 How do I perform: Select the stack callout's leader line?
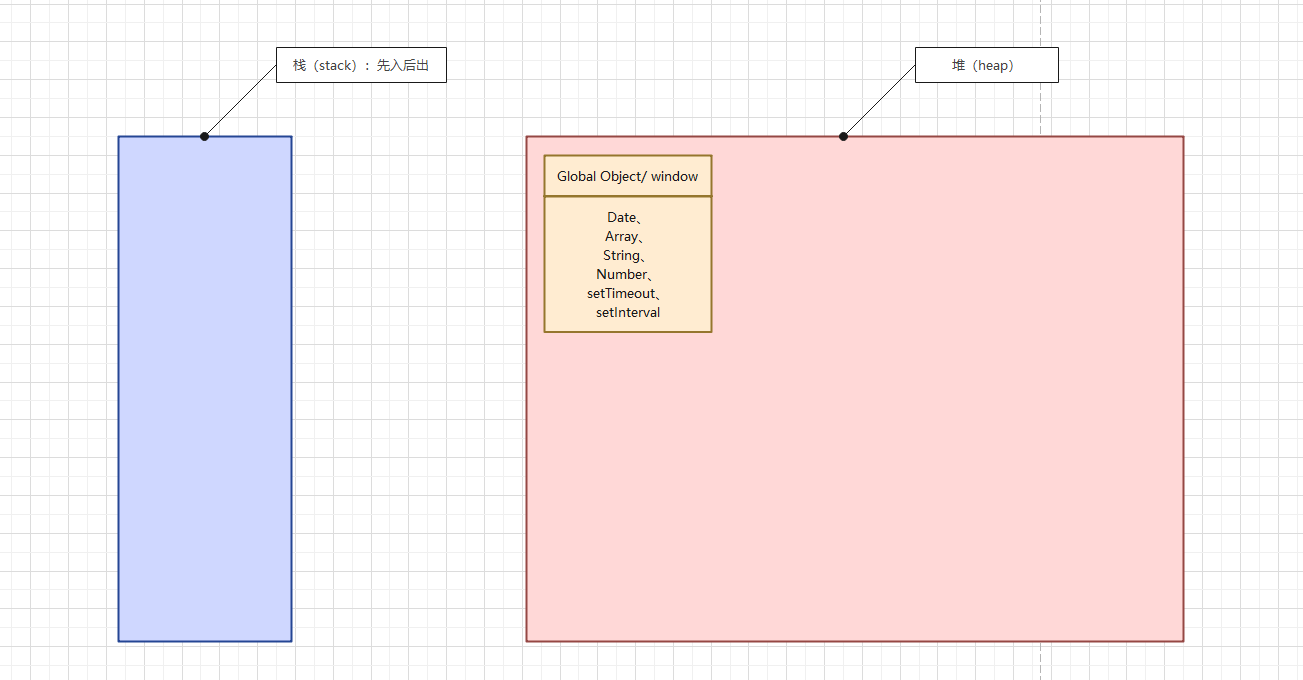click(240, 101)
